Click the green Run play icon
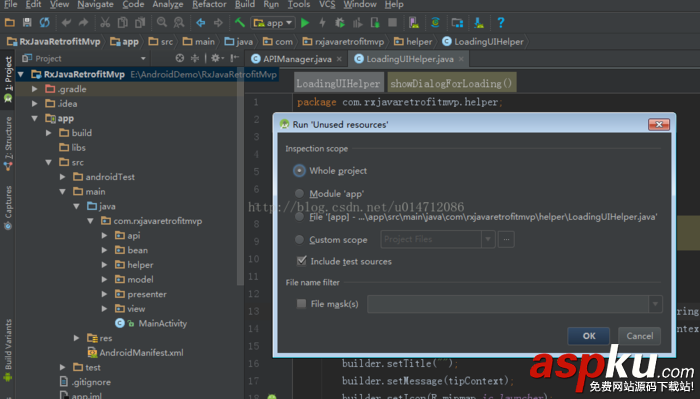The width and height of the screenshot is (700, 399). [305, 23]
